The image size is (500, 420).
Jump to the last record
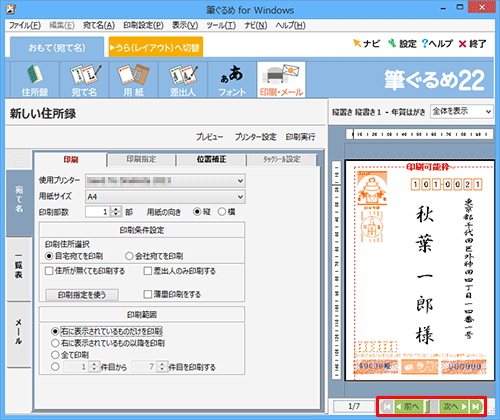pyautogui.click(x=476, y=406)
